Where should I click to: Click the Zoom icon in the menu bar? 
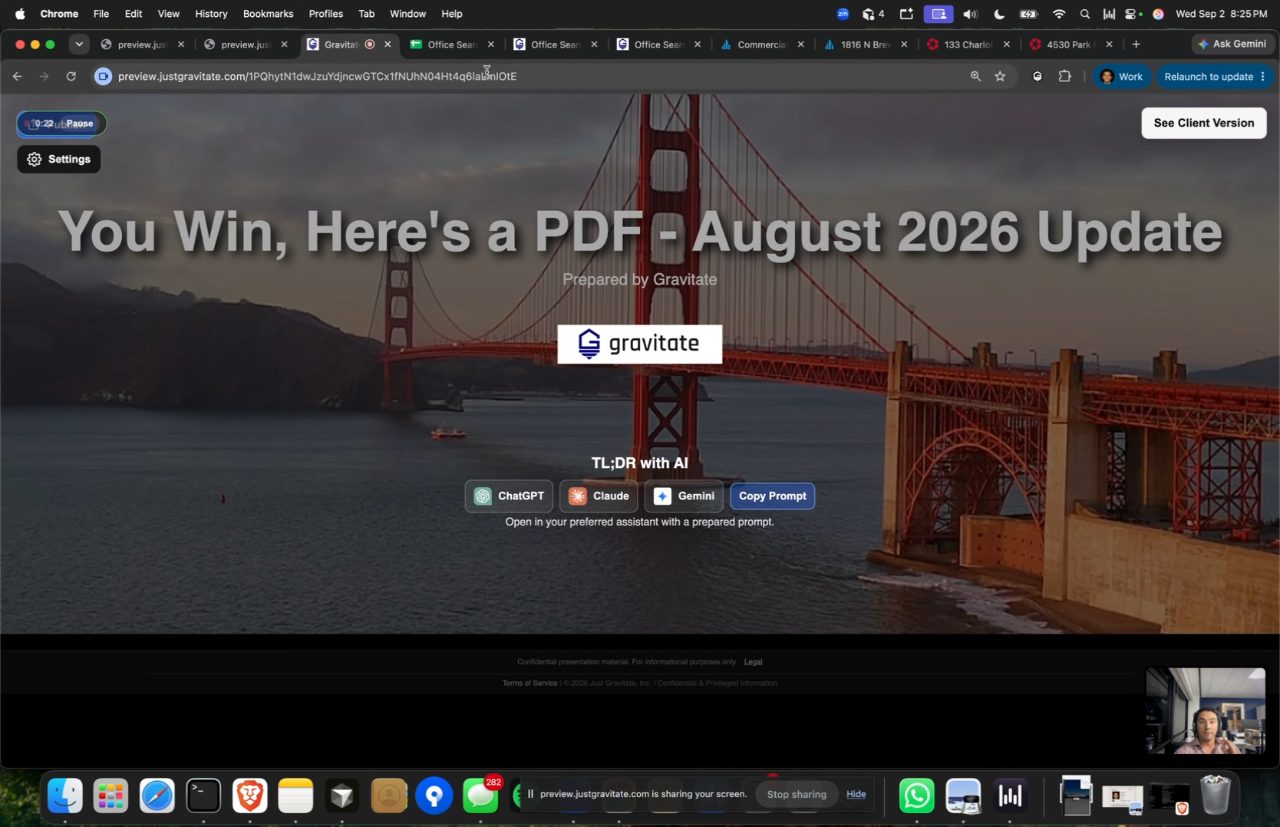843,14
